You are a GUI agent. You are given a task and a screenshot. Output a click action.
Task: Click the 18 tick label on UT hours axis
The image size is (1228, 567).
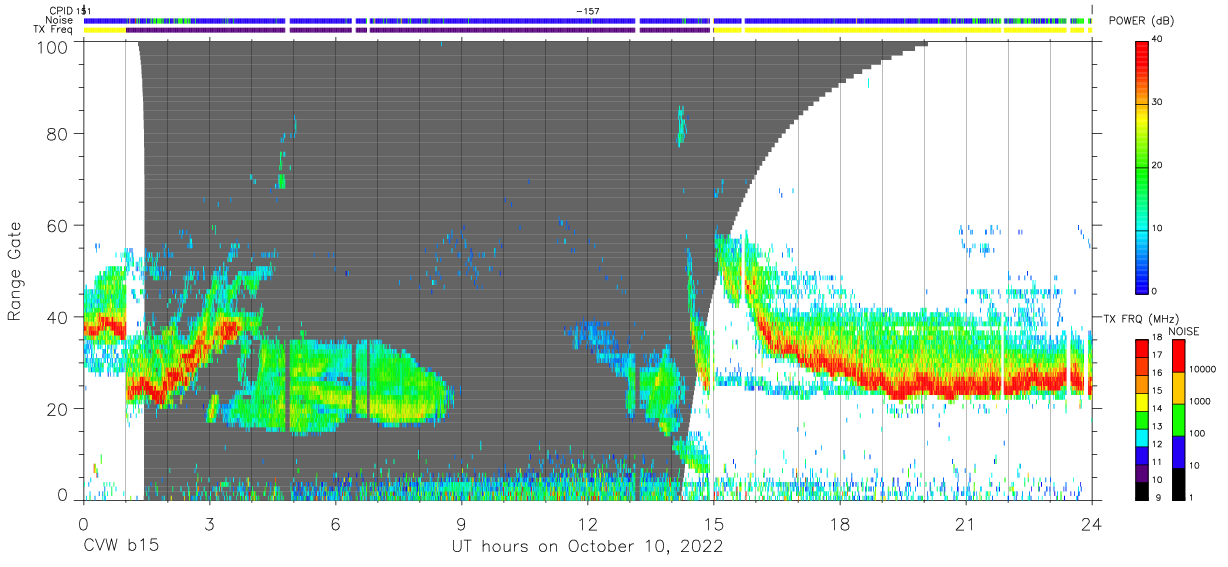pyautogui.click(x=839, y=523)
